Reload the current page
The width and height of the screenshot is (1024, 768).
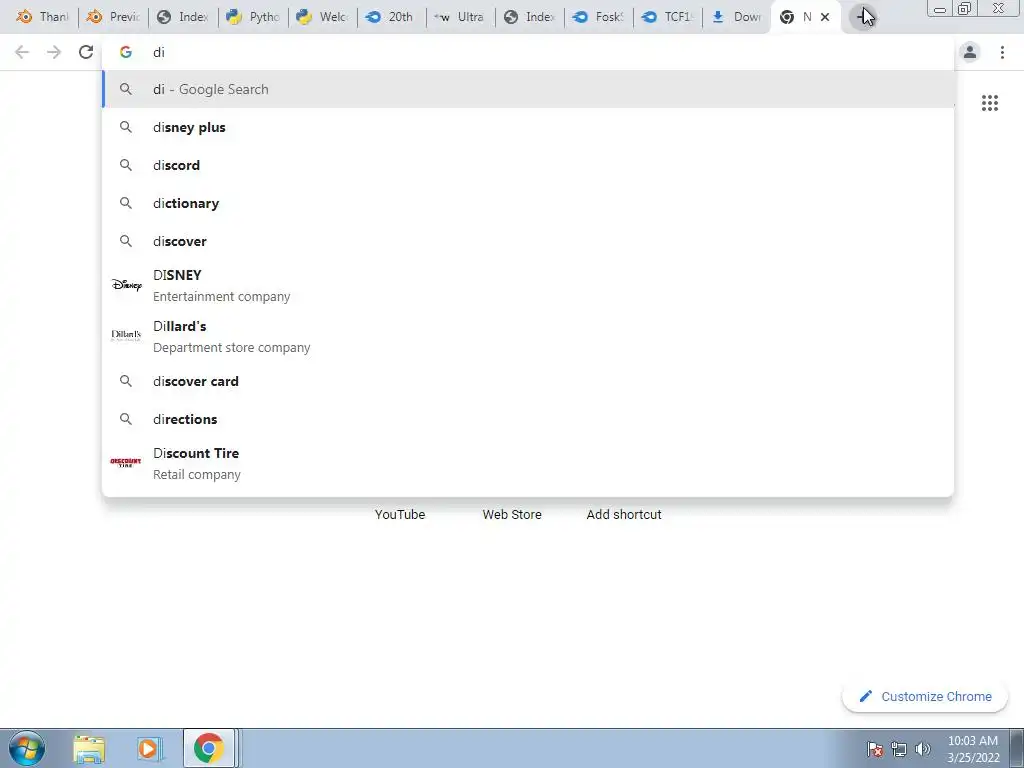click(x=86, y=52)
